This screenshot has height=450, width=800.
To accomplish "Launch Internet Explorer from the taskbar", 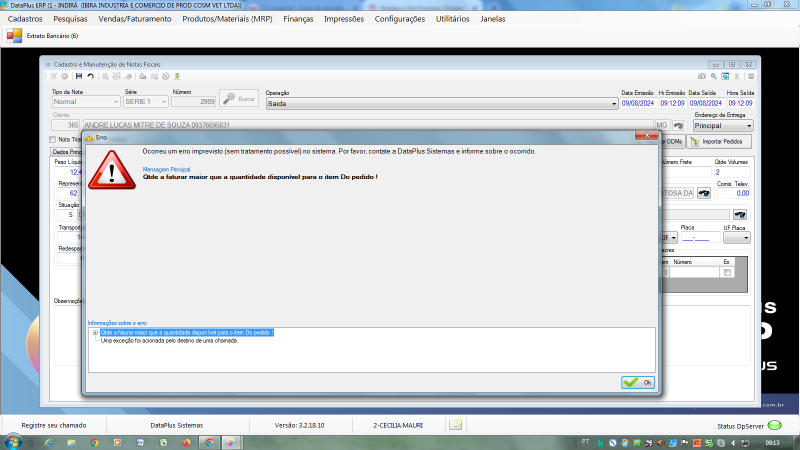I will (48, 442).
